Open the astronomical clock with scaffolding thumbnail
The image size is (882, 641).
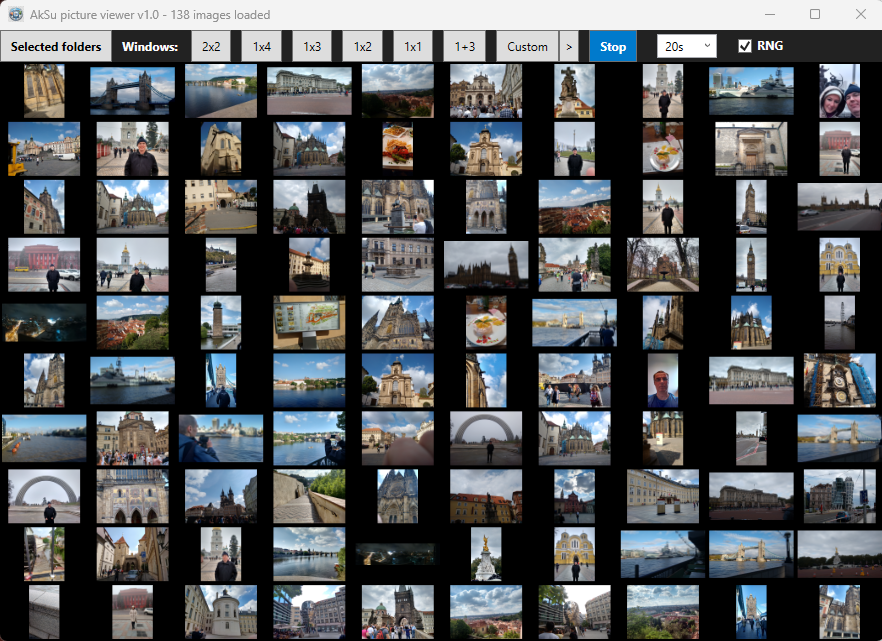(x=839, y=380)
